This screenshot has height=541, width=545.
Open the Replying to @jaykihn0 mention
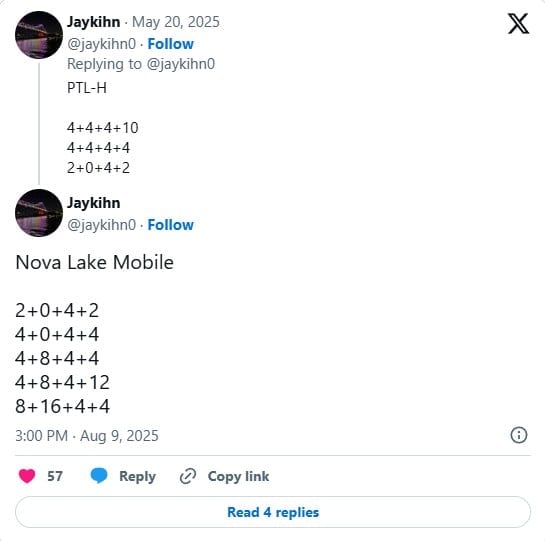[x=180, y=64]
